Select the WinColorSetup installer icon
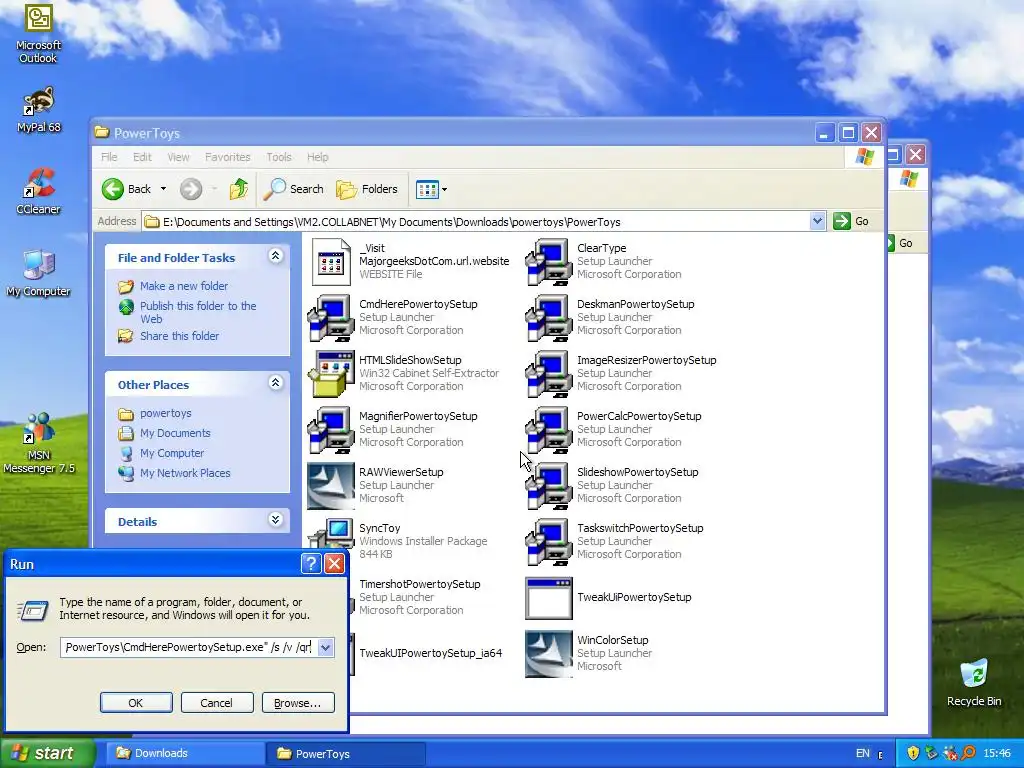This screenshot has height=768, width=1024. pyautogui.click(x=549, y=654)
